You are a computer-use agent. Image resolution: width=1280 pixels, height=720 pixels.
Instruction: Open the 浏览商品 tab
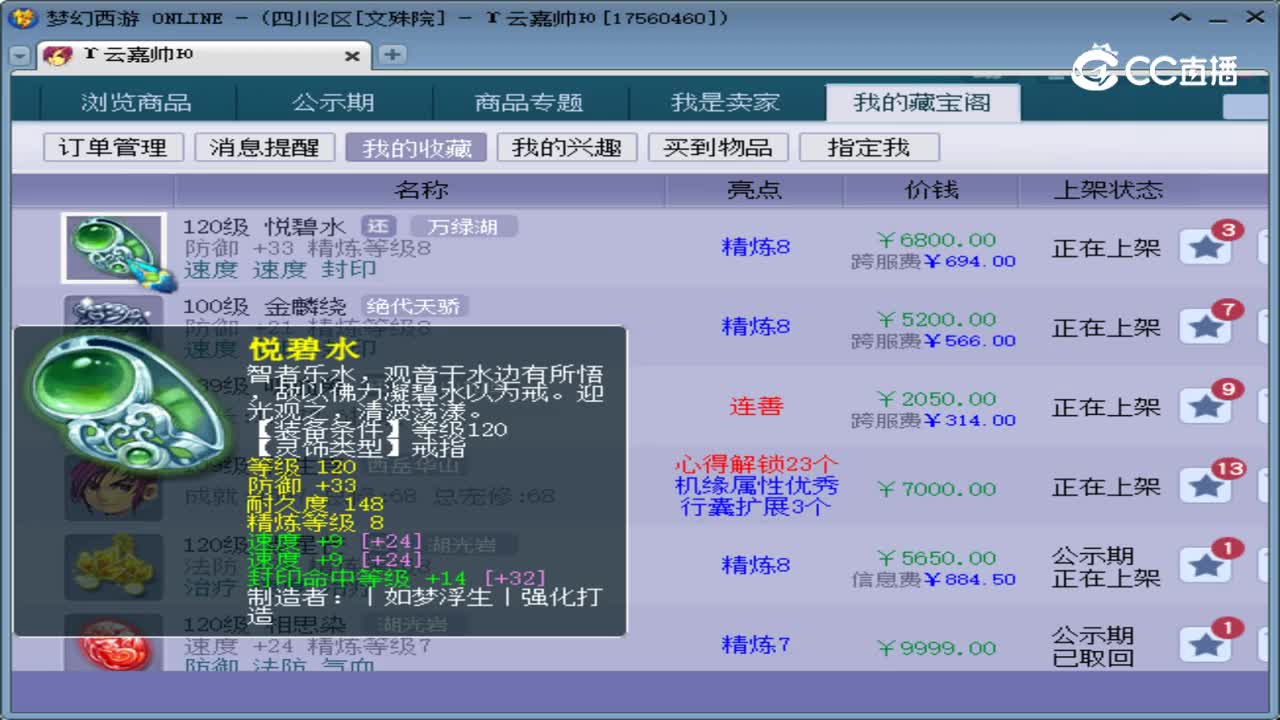click(136, 103)
